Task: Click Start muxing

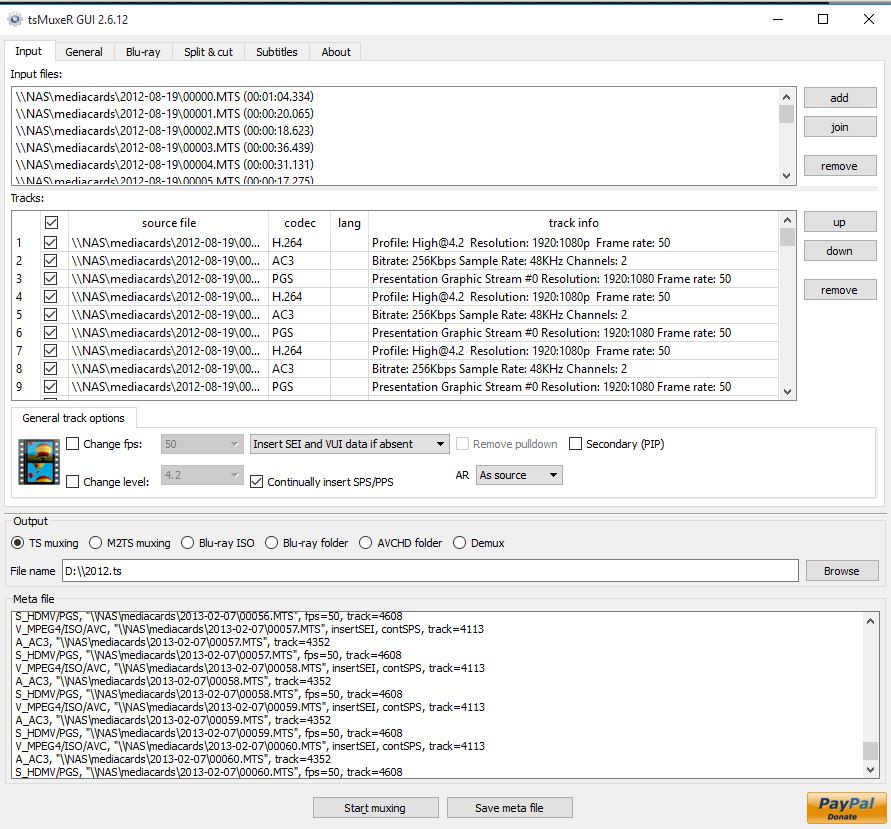Action: coord(375,807)
